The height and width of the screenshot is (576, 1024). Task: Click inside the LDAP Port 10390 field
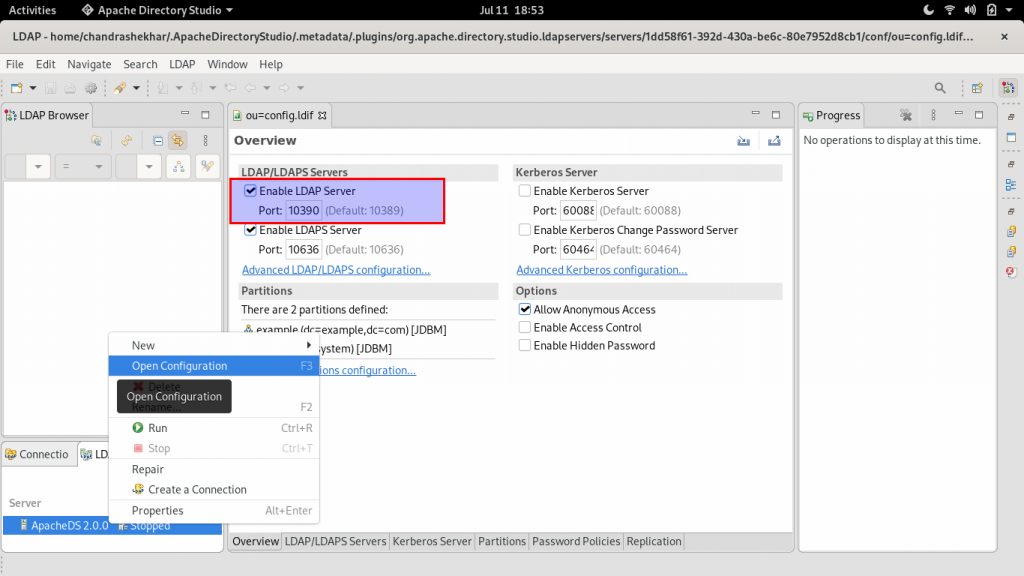click(302, 210)
